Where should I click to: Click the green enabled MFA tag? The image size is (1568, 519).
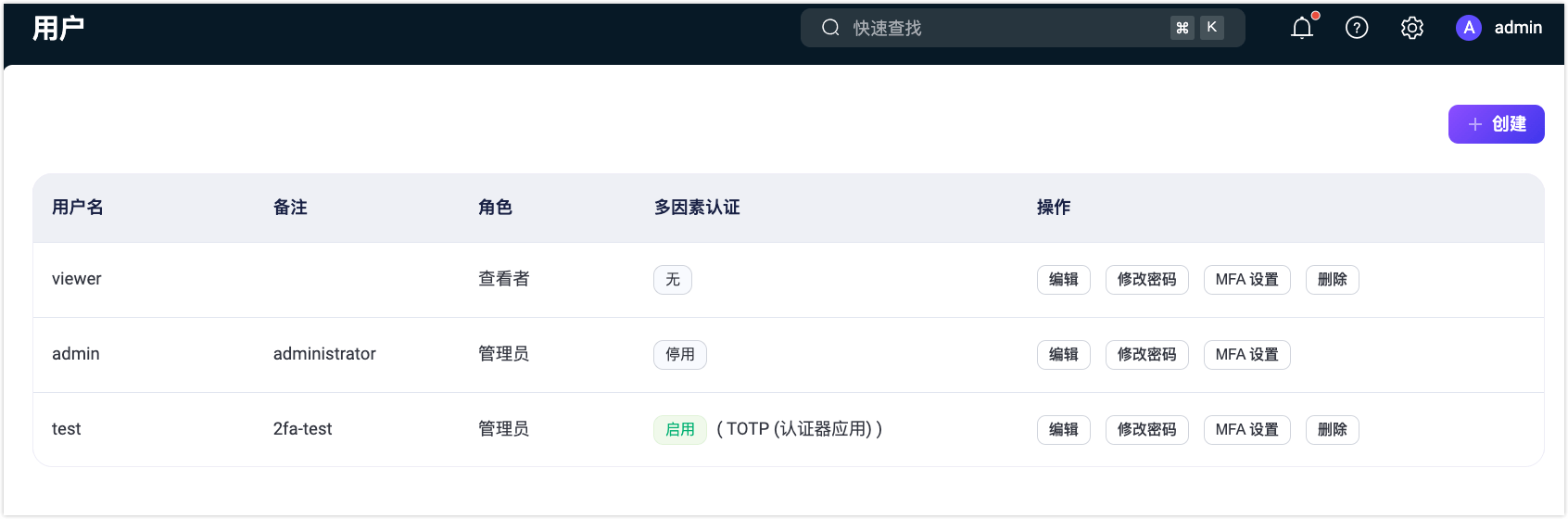coord(679,430)
